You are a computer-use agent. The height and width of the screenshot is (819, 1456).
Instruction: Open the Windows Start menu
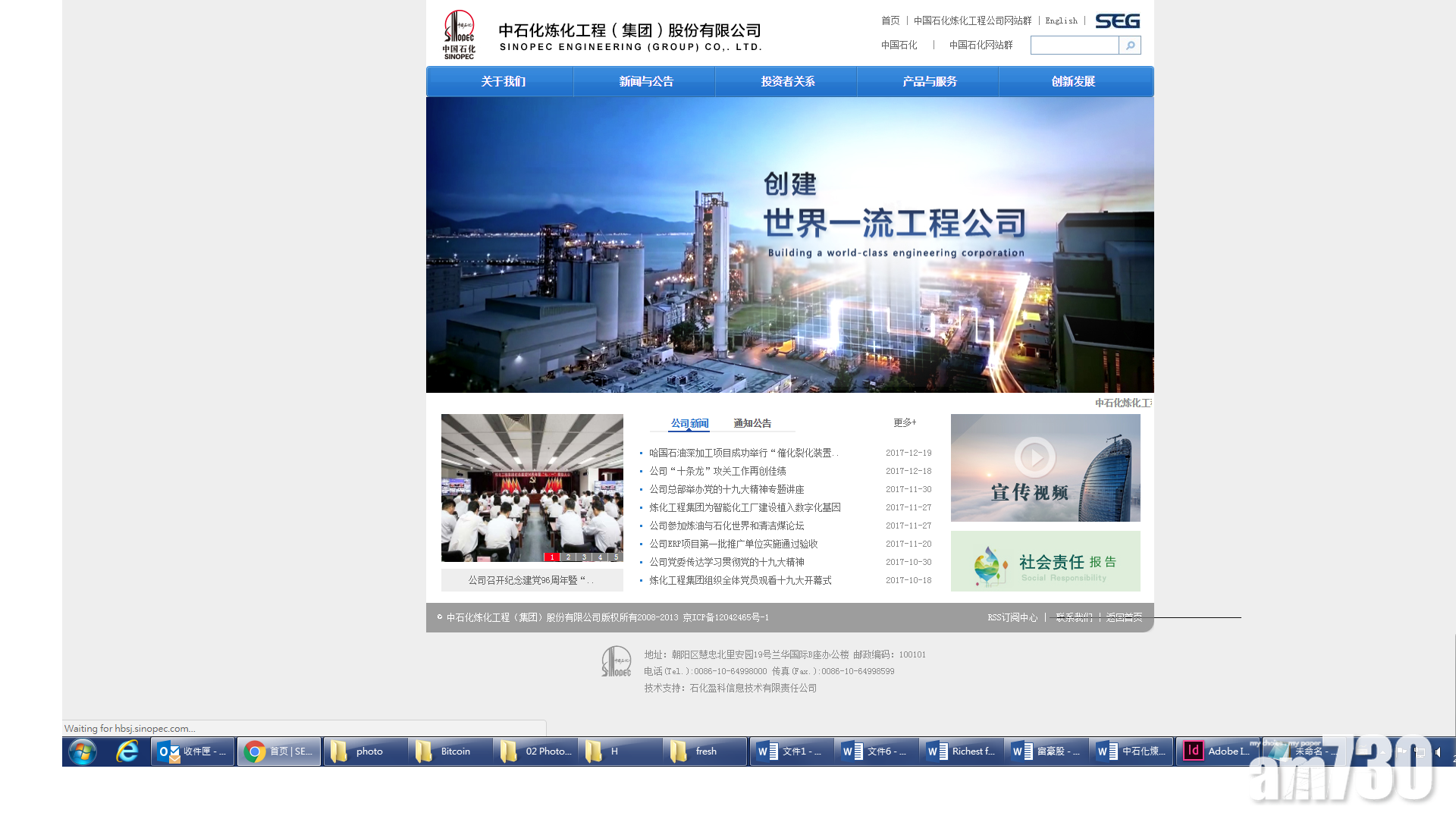pyautogui.click(x=82, y=752)
